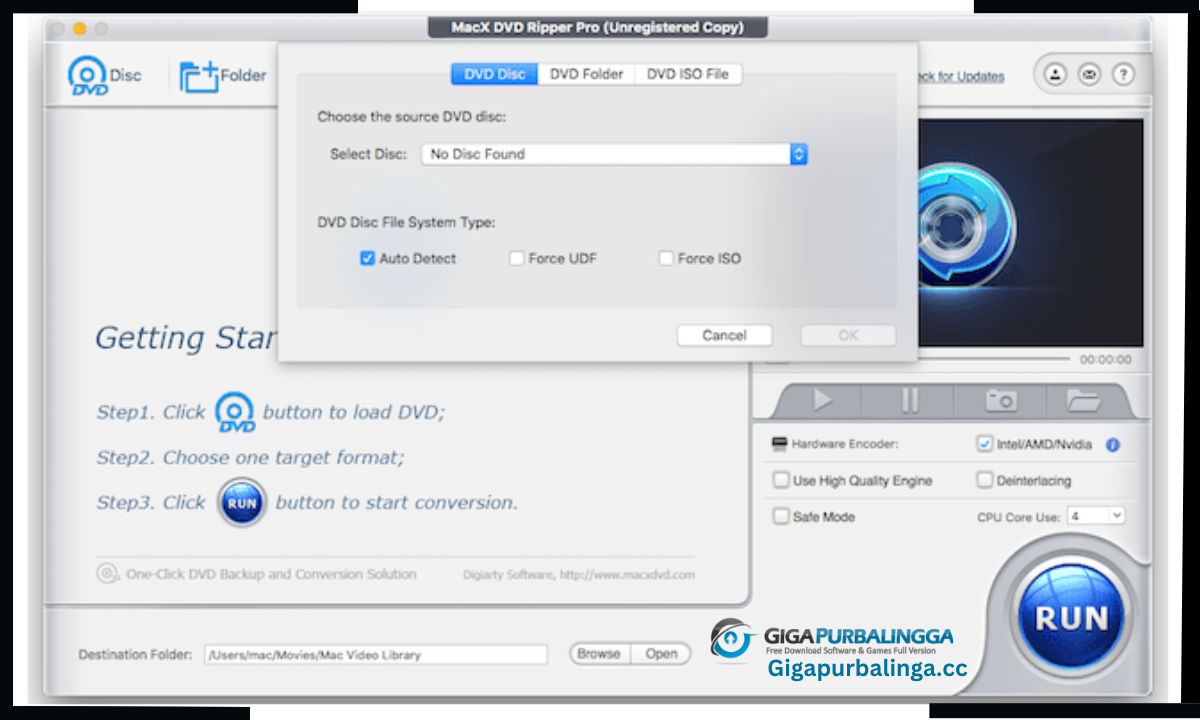The image size is (1200, 720).
Task: Click the email envelope icon at top right
Action: 1089,75
